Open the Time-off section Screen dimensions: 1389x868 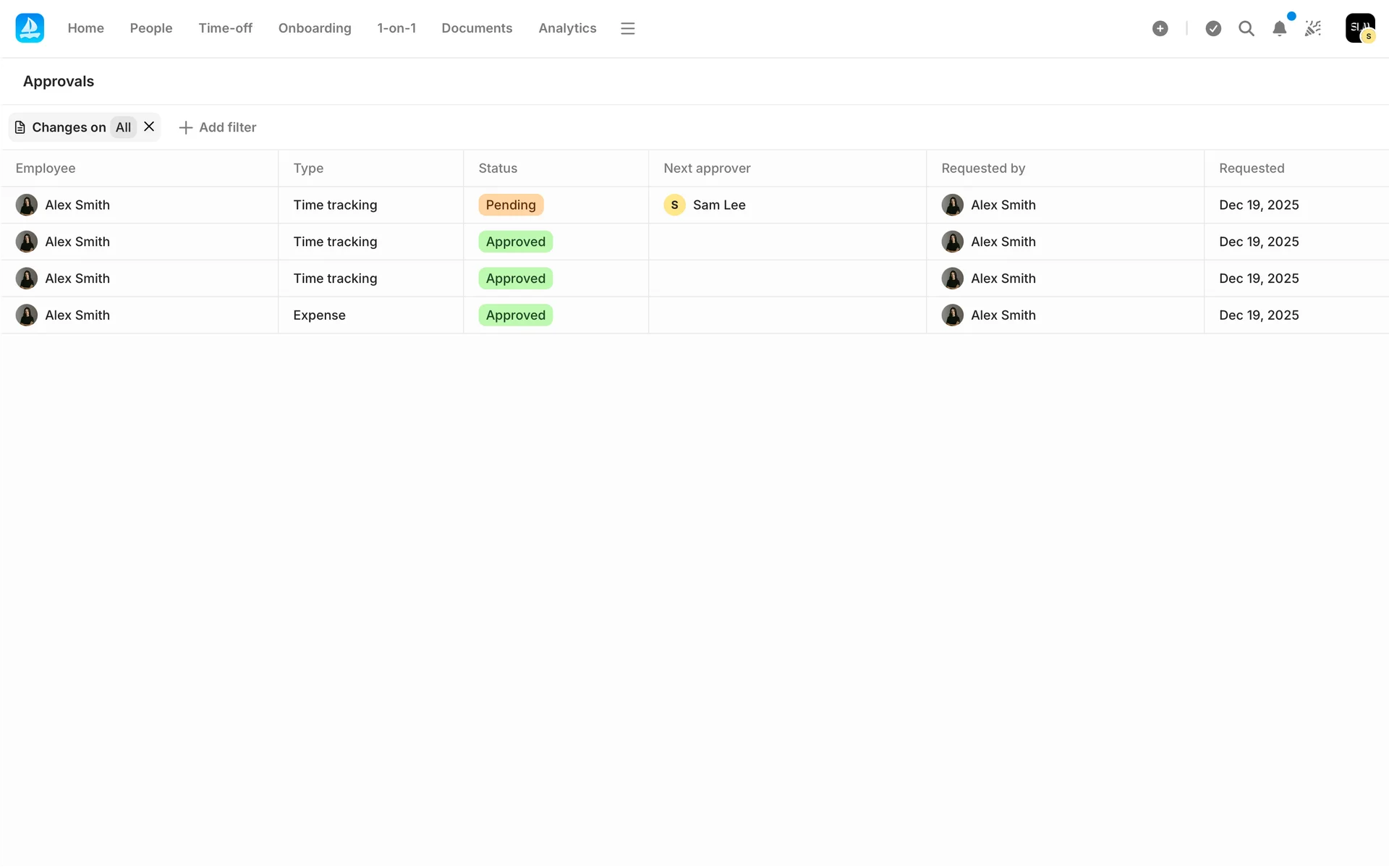click(x=225, y=28)
